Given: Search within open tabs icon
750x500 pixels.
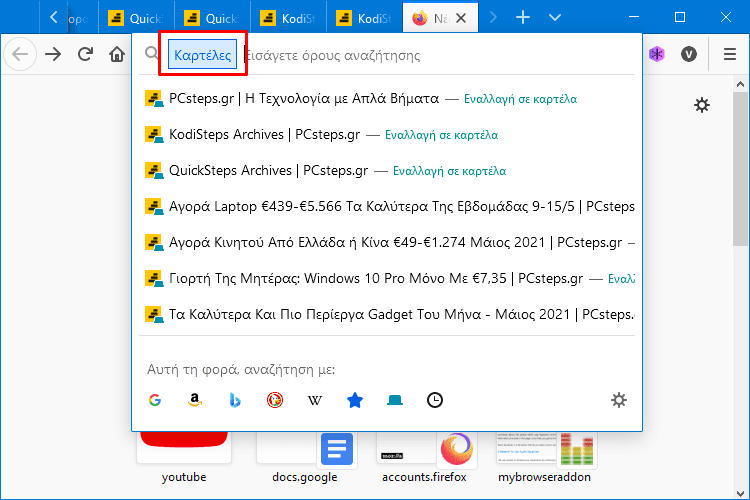Looking at the screenshot, I should 395,400.
